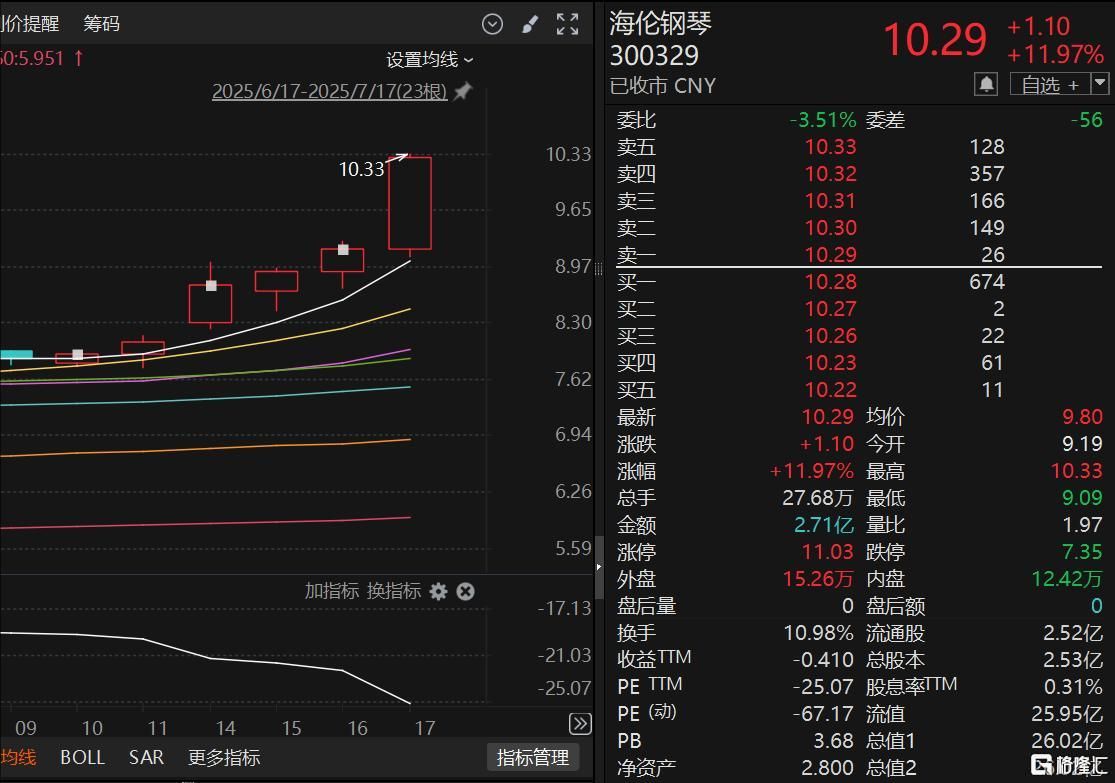Screen dimensions: 1115x783
Task: Open the sub-indicator settings gear
Action: pyautogui.click(x=438, y=592)
